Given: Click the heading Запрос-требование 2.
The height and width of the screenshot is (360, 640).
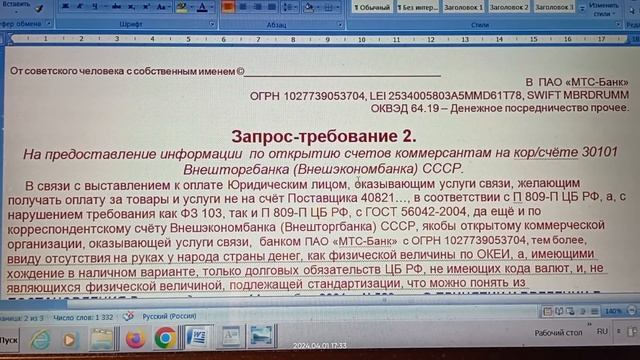Looking at the screenshot, I should click(x=324, y=136).
